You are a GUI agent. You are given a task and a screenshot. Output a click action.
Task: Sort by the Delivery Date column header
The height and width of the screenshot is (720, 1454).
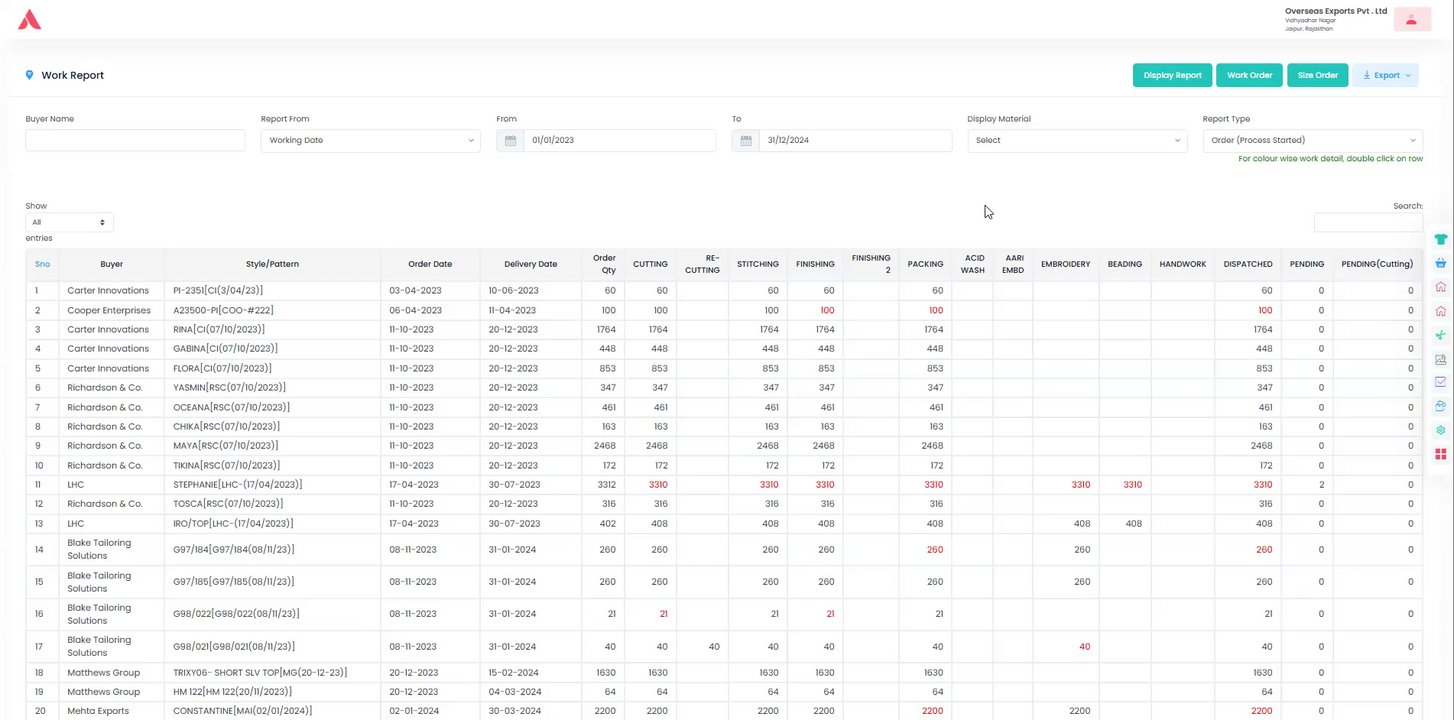531,264
